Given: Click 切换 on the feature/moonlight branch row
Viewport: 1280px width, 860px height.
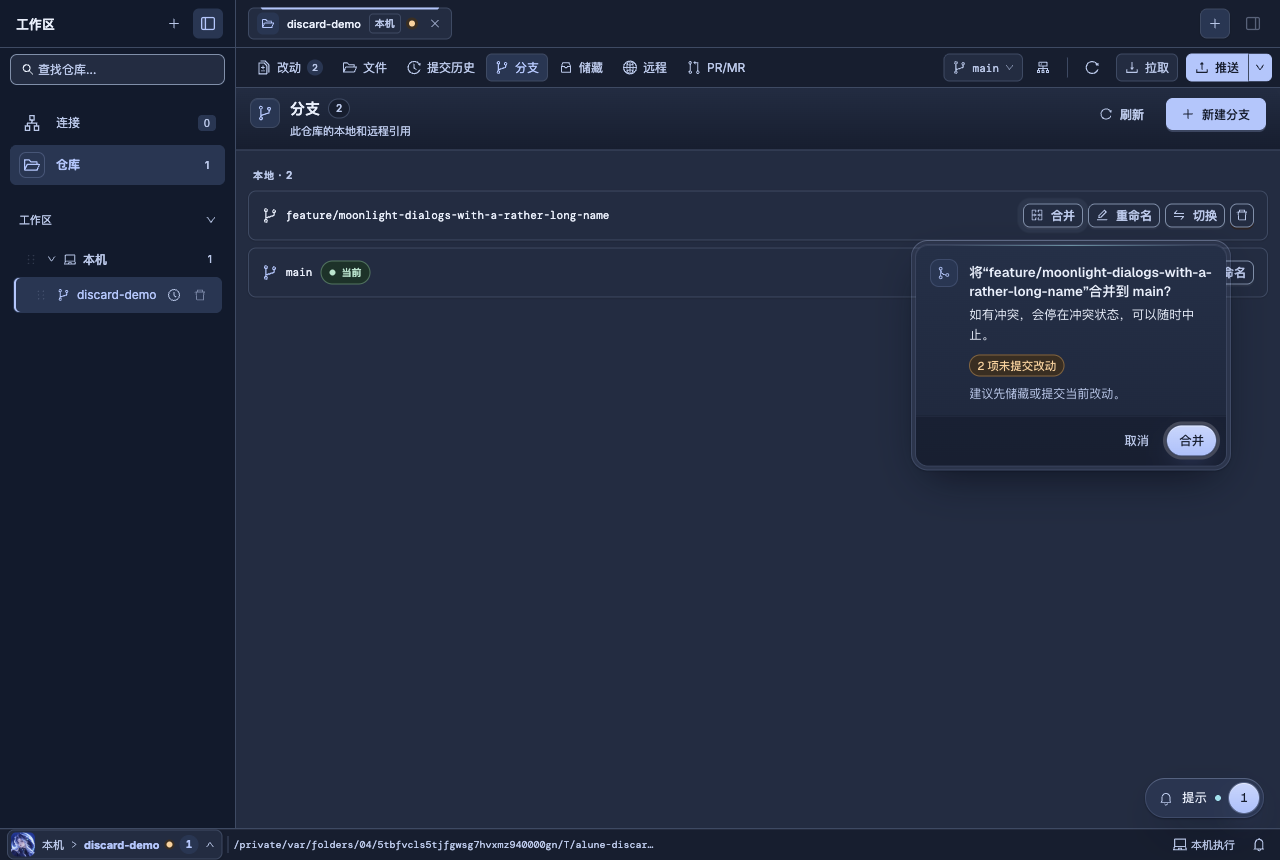Looking at the screenshot, I should click(x=1195, y=215).
